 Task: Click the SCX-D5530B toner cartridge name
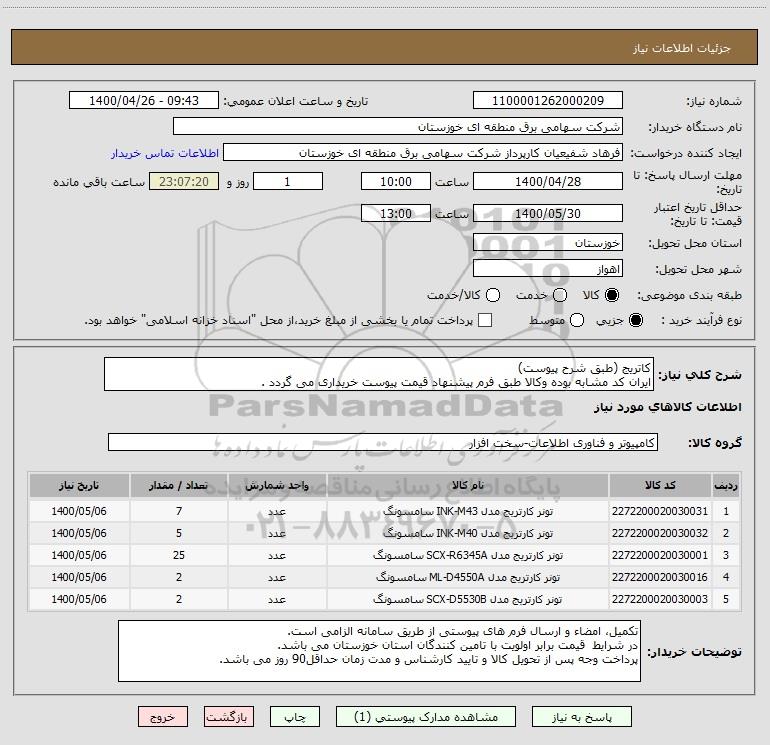tap(468, 599)
